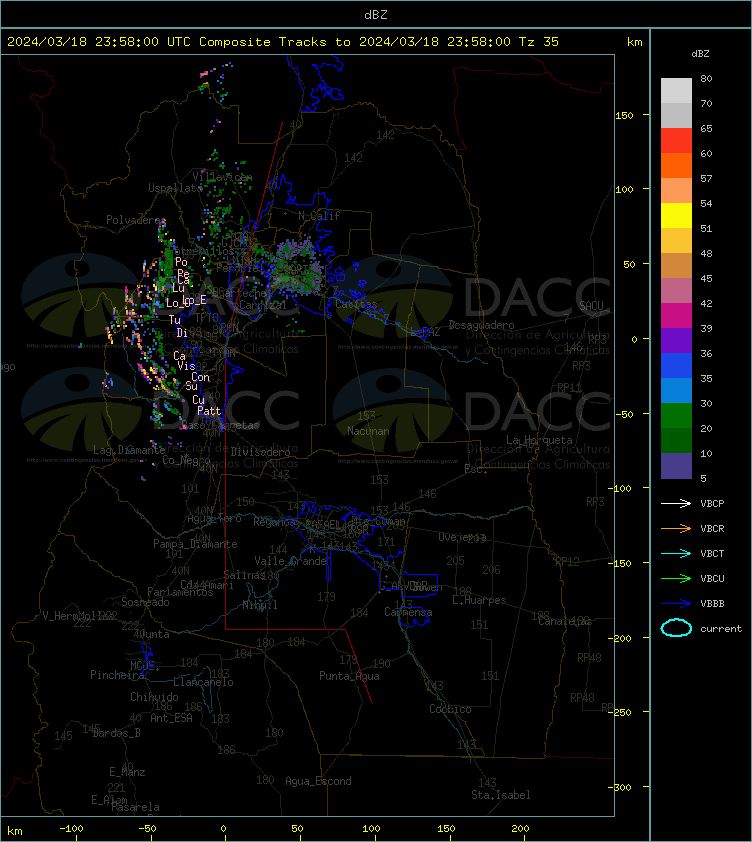The height and width of the screenshot is (842, 752).
Task: Click the 'VBCP' legend label
Action: pyautogui.click(x=712, y=503)
